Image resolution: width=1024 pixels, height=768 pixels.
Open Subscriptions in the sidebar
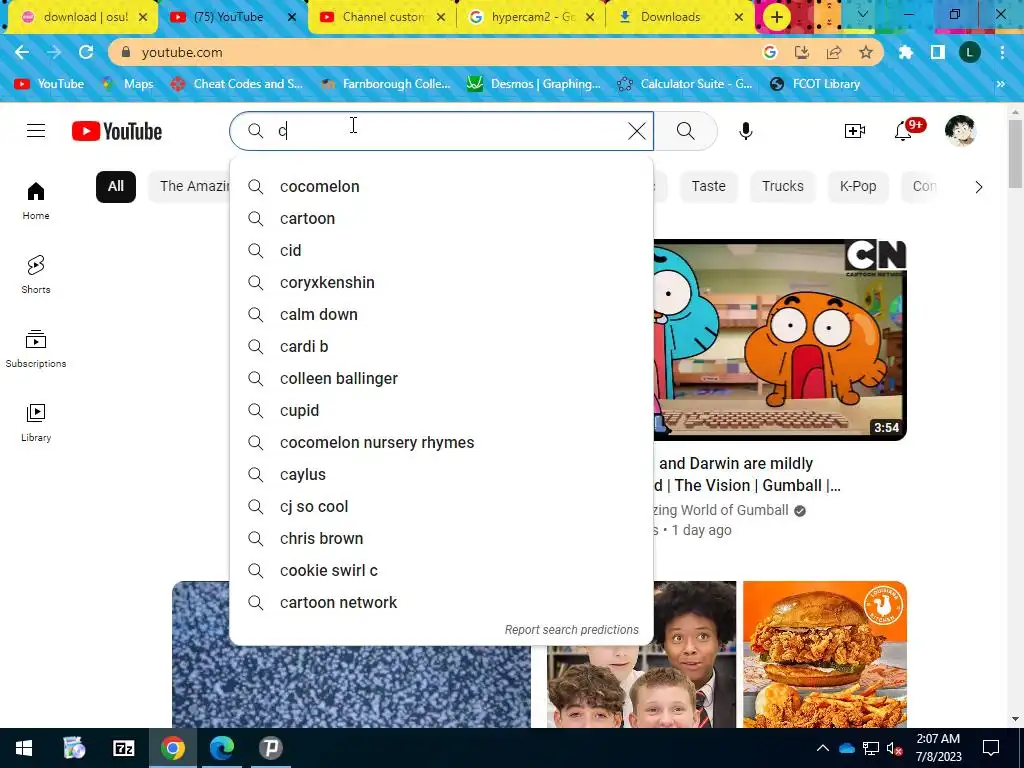tap(36, 349)
